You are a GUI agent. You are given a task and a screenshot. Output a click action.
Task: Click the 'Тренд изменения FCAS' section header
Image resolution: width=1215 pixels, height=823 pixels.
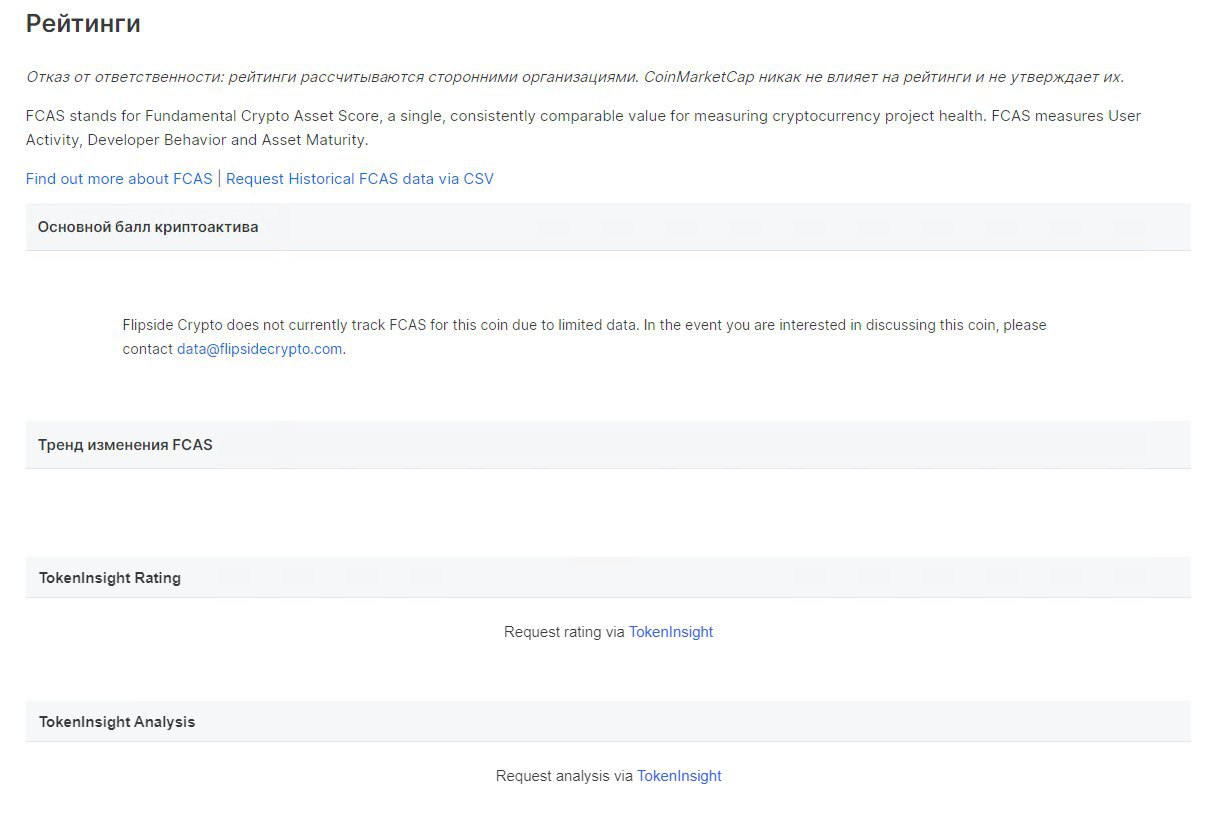608,445
